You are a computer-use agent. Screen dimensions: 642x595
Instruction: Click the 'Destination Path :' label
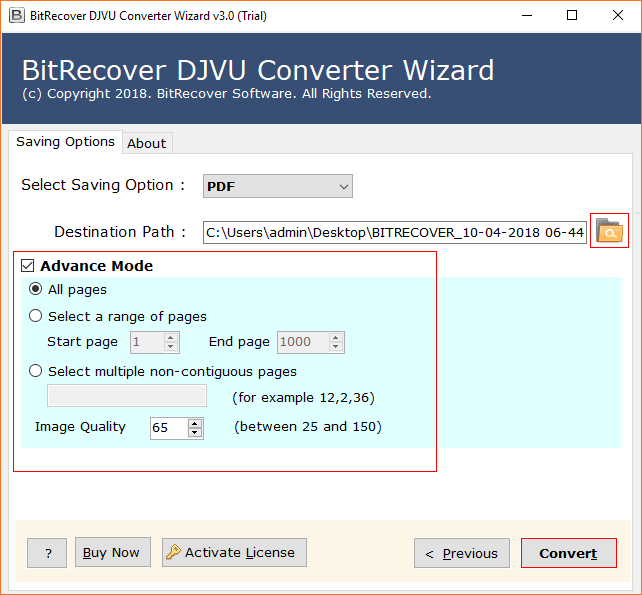tap(120, 232)
